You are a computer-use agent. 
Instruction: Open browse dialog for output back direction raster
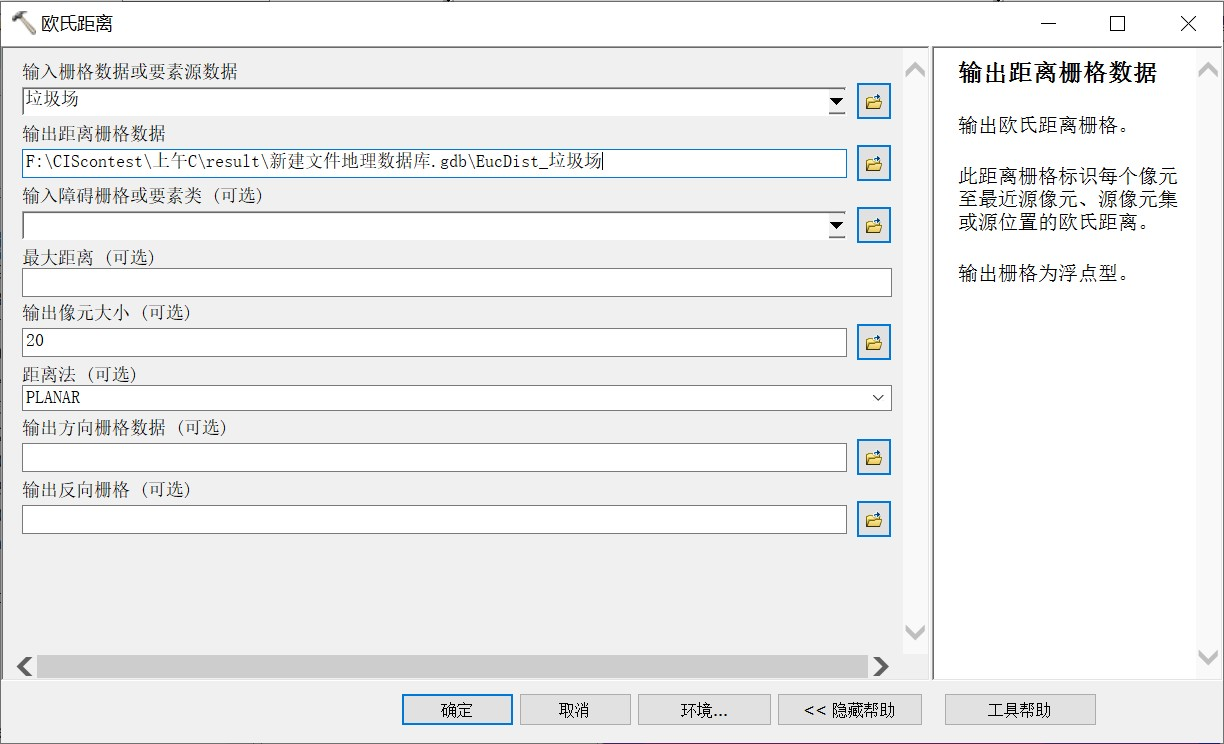coord(872,518)
